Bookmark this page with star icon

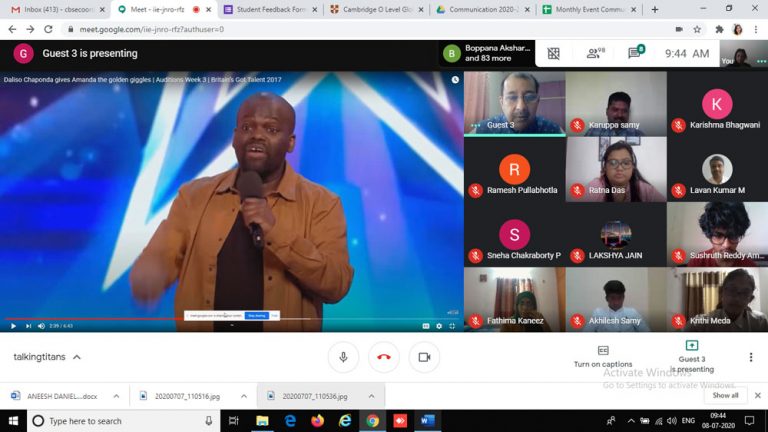[x=697, y=29]
